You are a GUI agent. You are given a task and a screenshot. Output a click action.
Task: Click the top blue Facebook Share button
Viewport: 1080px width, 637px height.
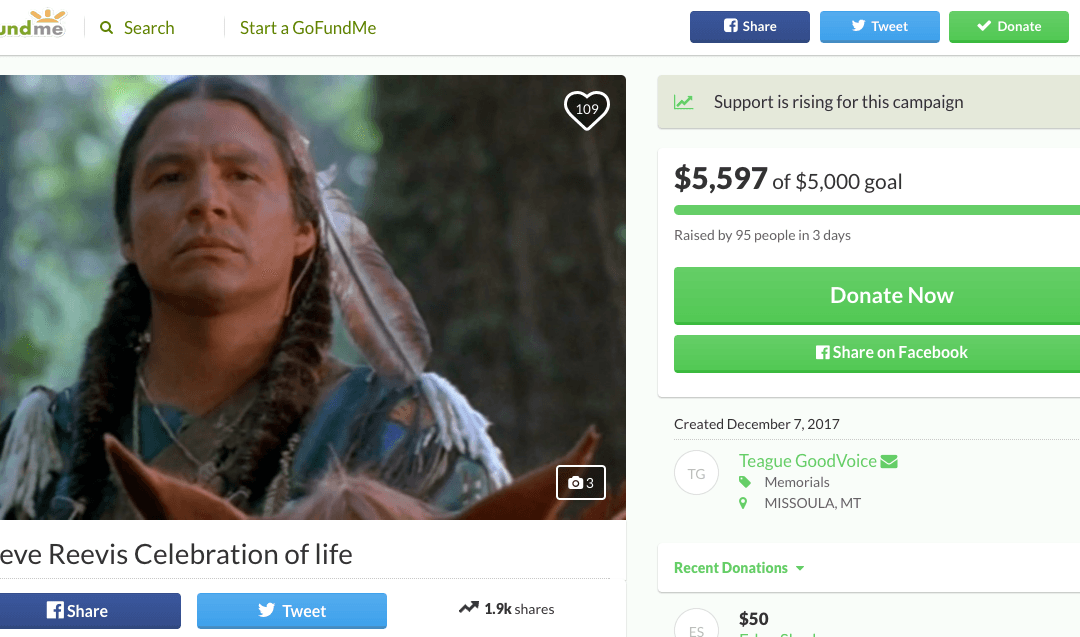749,27
